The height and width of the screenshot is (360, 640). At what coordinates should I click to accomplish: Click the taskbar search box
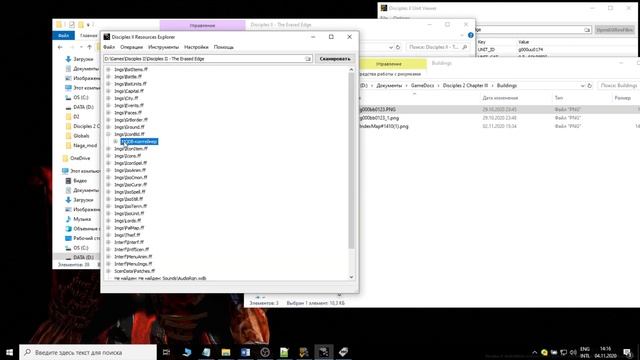pyautogui.click(x=88, y=352)
